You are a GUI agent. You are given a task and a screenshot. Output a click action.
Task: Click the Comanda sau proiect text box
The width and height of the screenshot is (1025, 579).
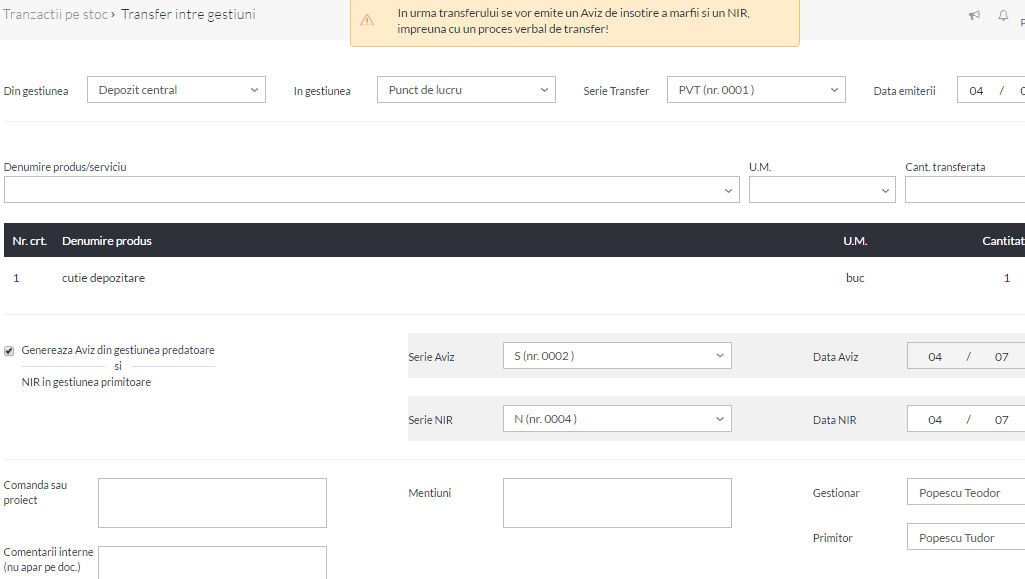coord(212,503)
